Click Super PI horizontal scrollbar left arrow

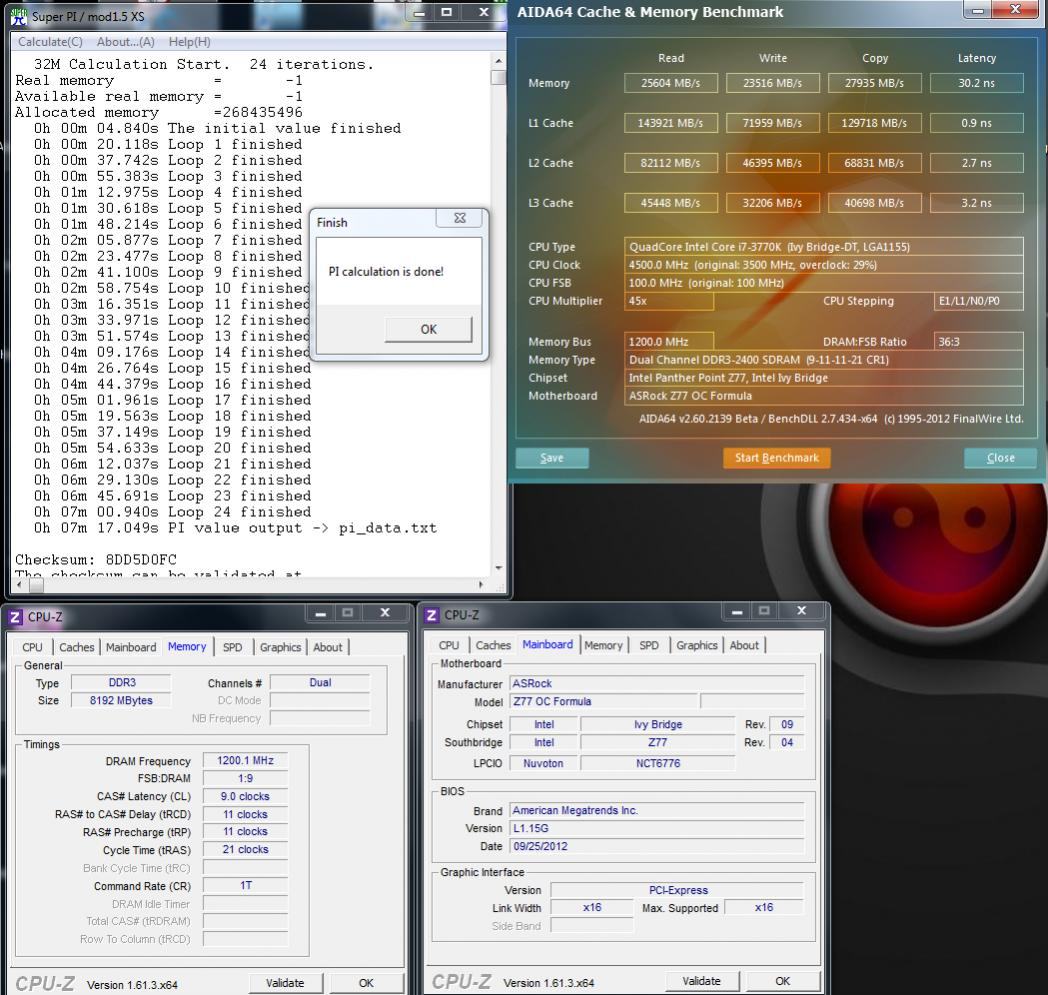coord(19,585)
